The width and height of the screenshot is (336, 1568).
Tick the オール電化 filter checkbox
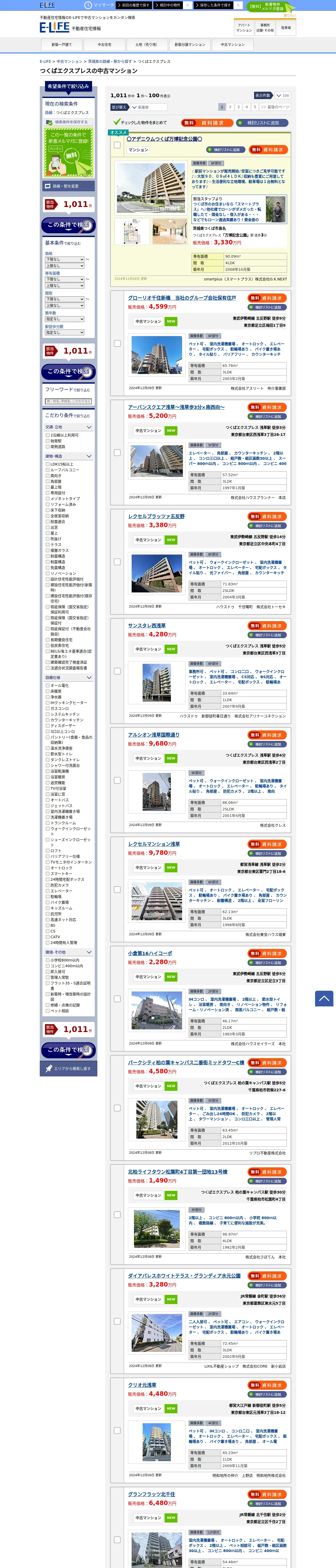[48, 685]
